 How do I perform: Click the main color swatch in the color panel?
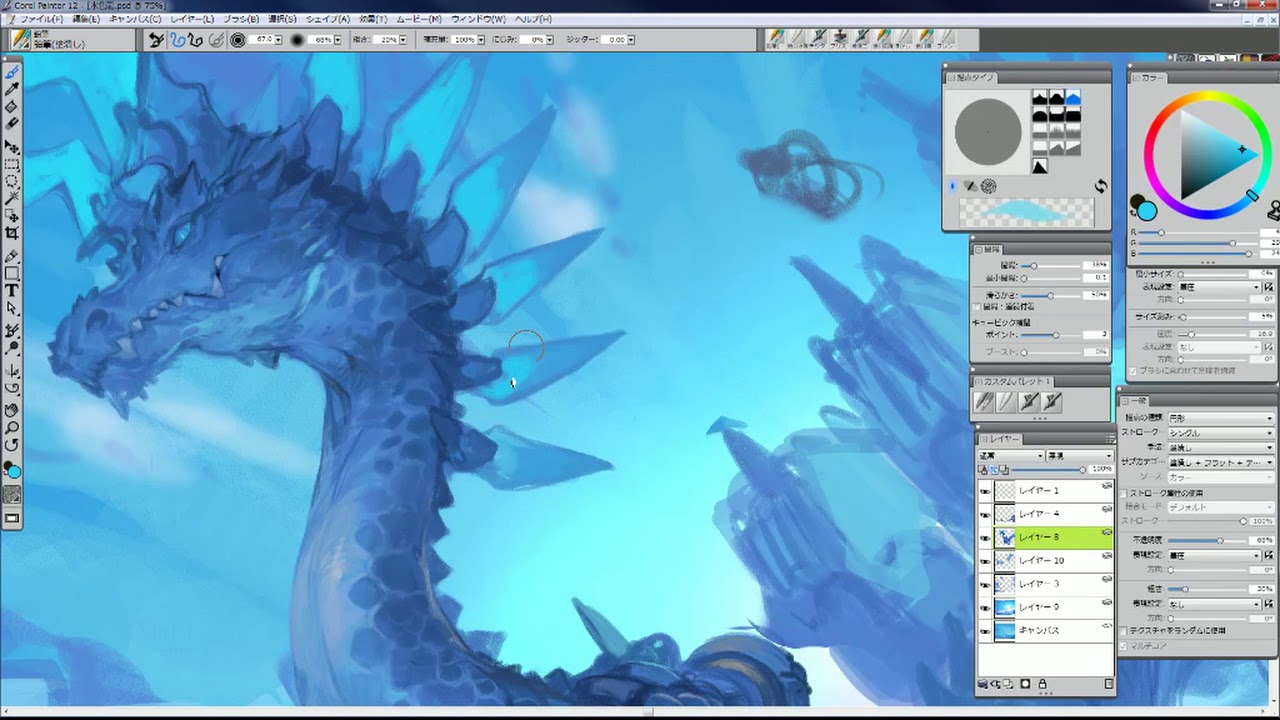pos(1147,211)
